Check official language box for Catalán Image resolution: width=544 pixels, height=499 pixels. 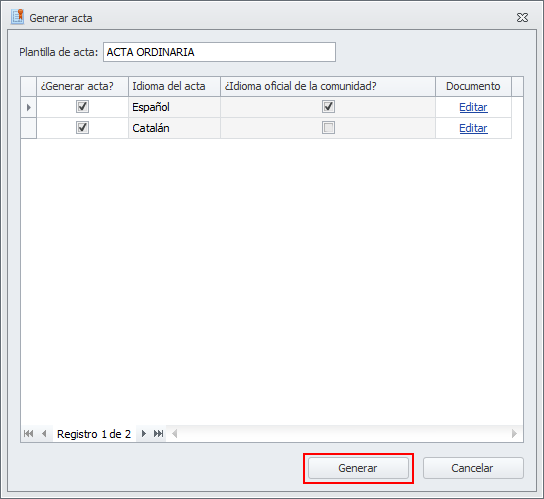328,128
